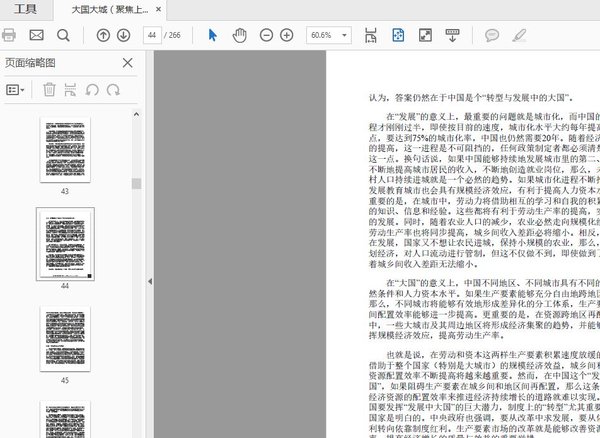Select page 45 thumbnail
The width and height of the screenshot is (600, 438).
point(65,336)
